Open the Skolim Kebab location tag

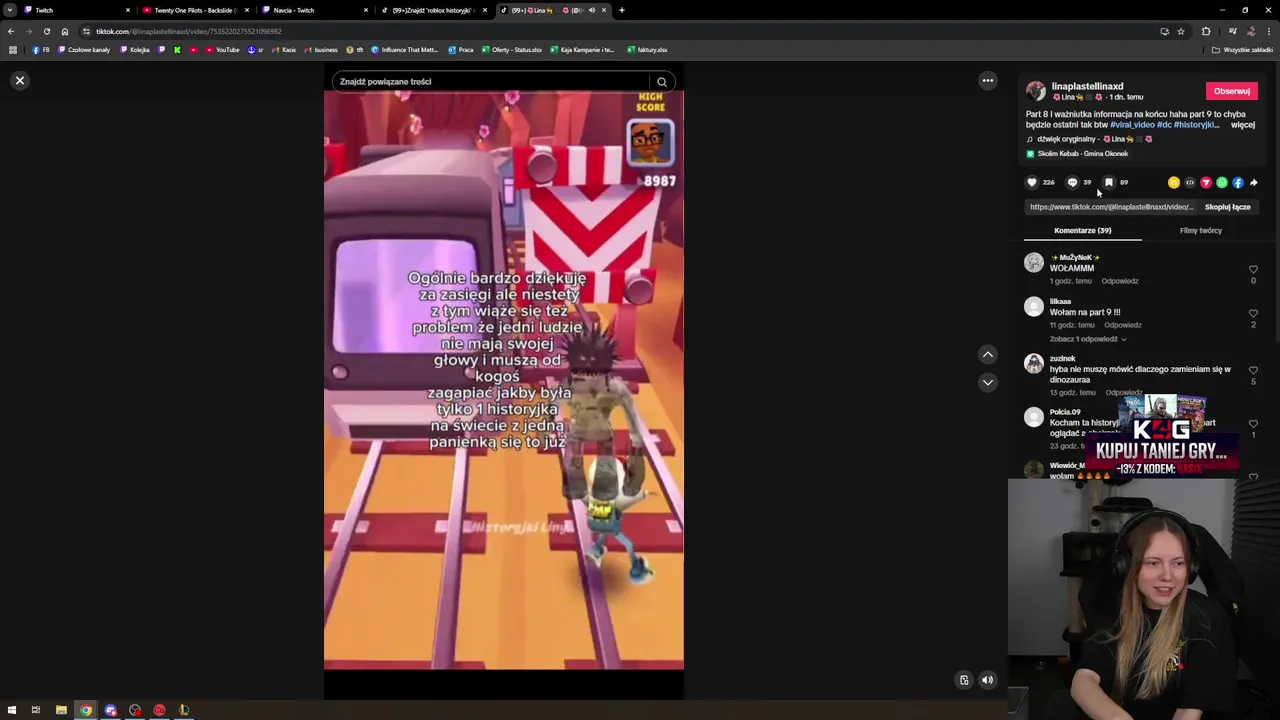1077,154
